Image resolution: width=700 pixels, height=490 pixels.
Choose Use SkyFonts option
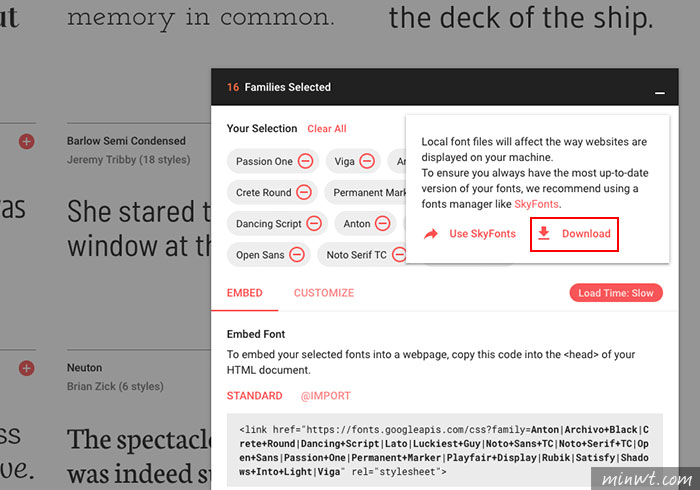[x=470, y=234]
